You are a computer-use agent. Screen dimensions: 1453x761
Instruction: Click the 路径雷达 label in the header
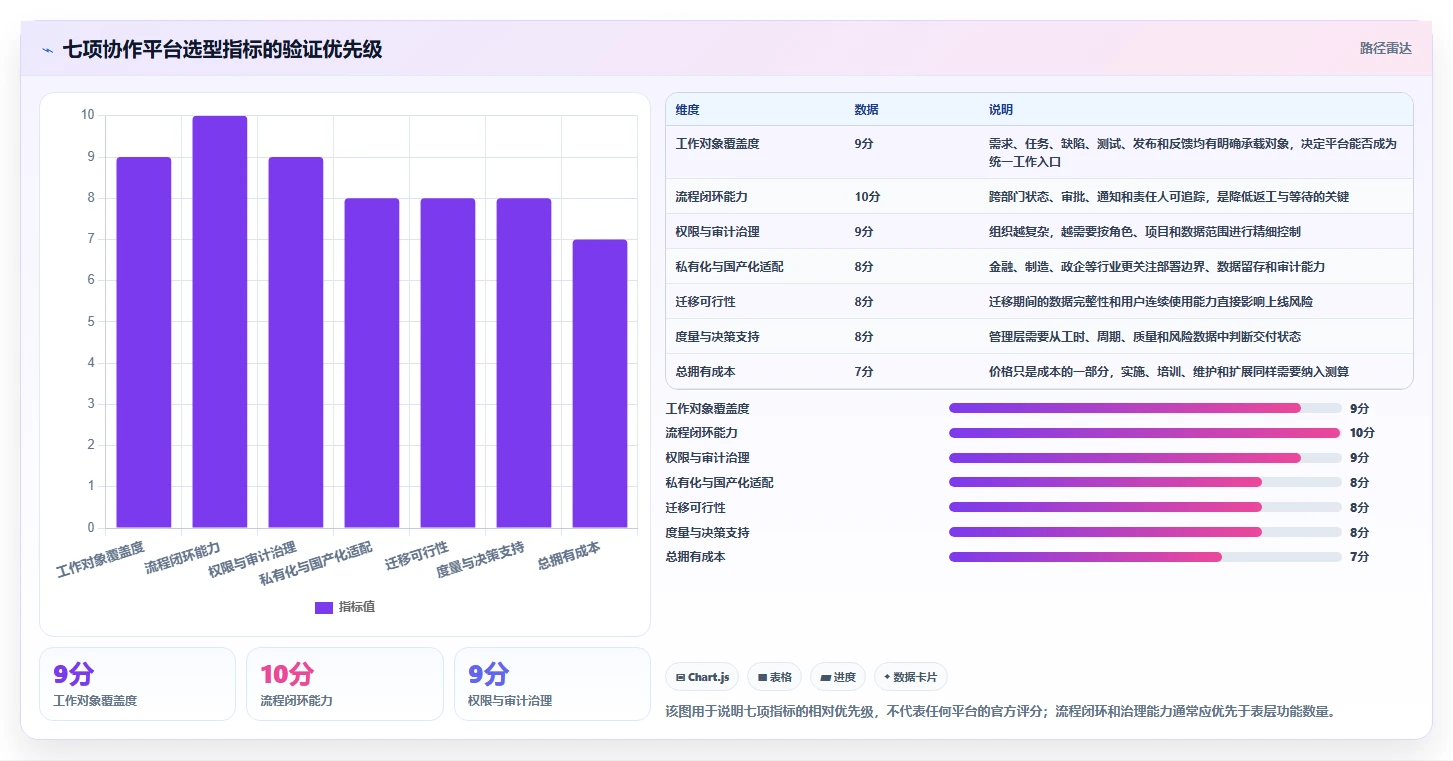click(1385, 48)
